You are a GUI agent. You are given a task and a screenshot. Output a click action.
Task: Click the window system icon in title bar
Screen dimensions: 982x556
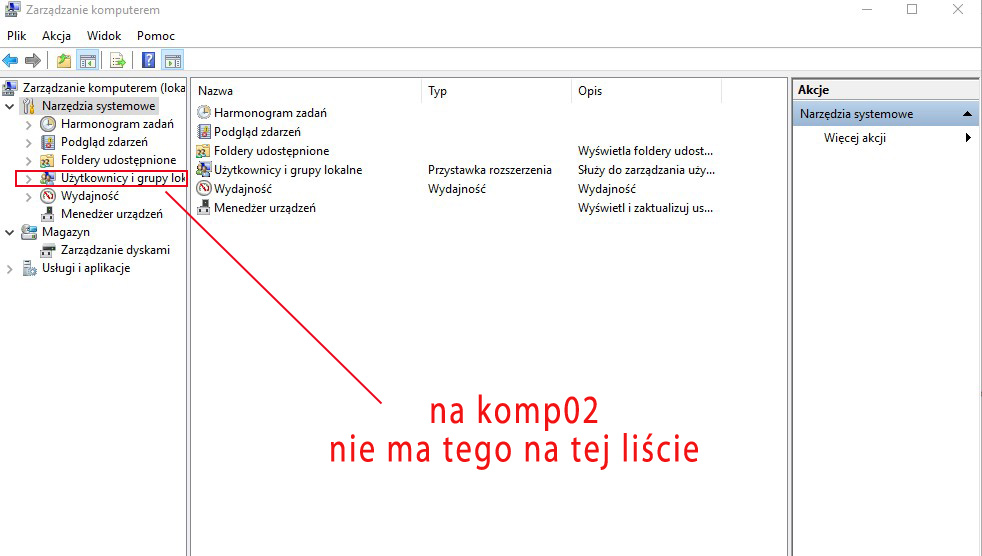coord(12,9)
